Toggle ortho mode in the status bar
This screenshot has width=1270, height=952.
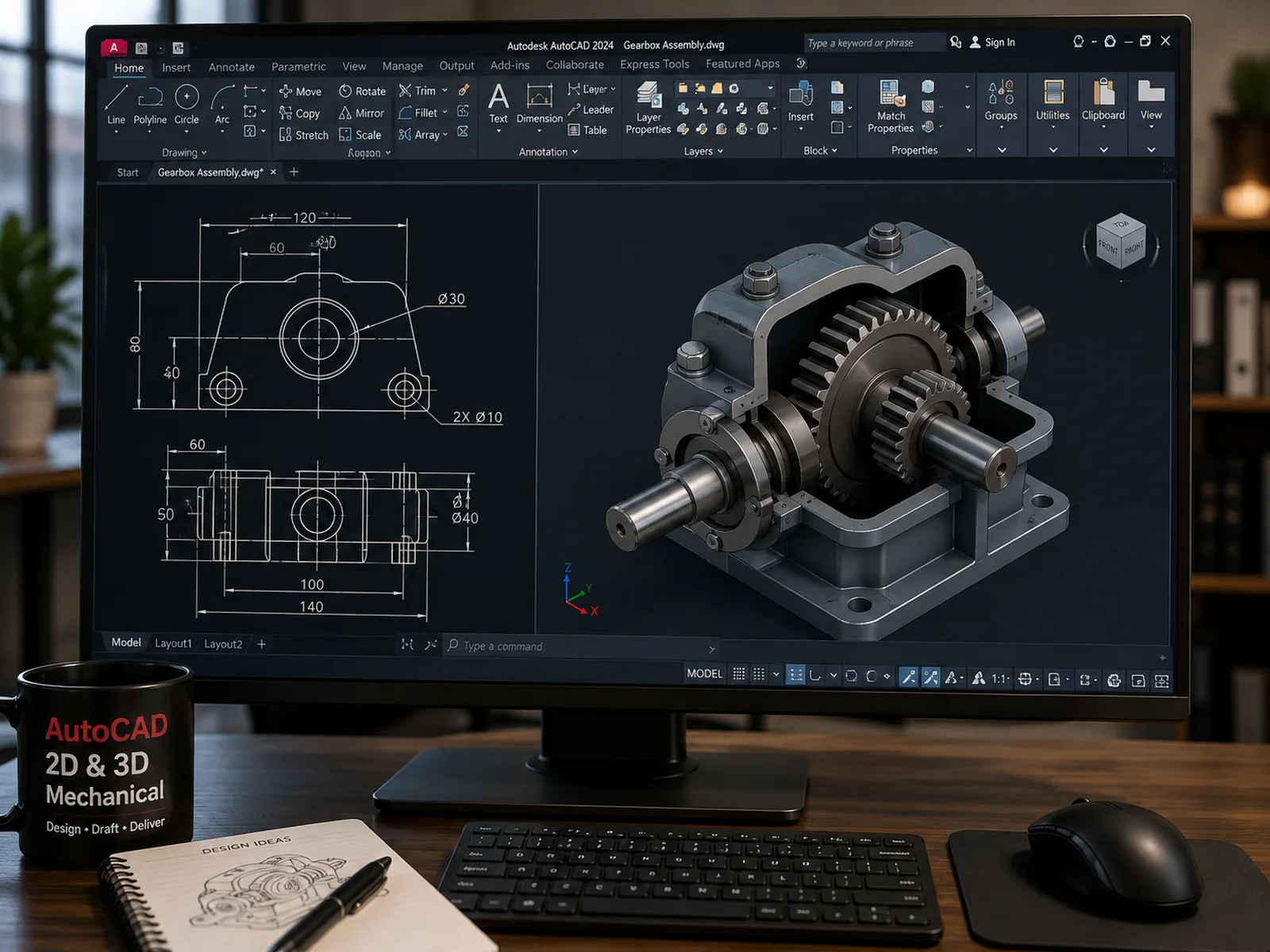815,675
